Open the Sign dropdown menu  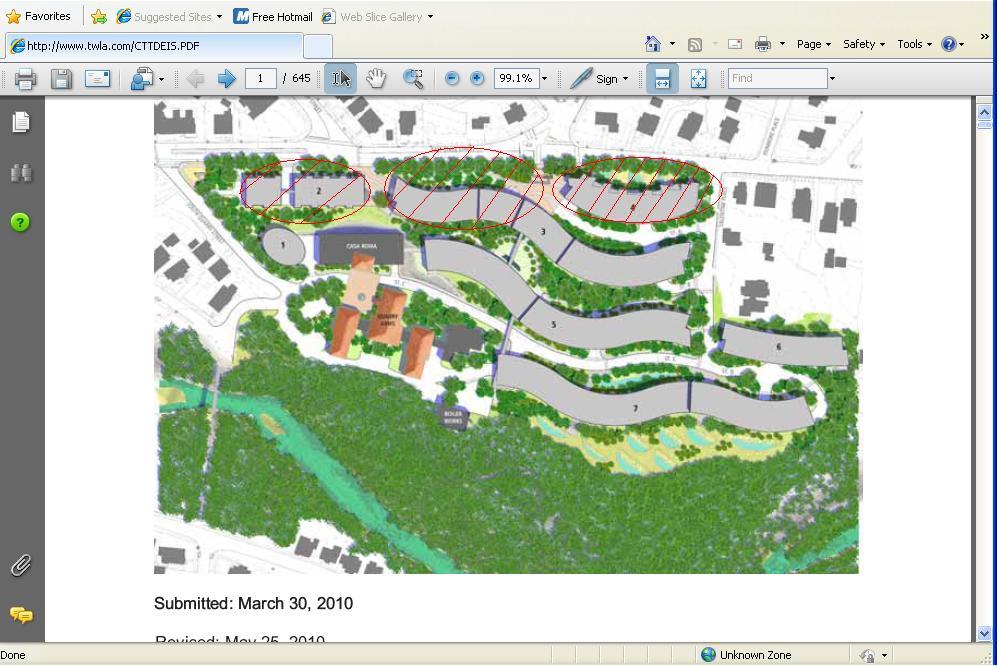point(599,79)
